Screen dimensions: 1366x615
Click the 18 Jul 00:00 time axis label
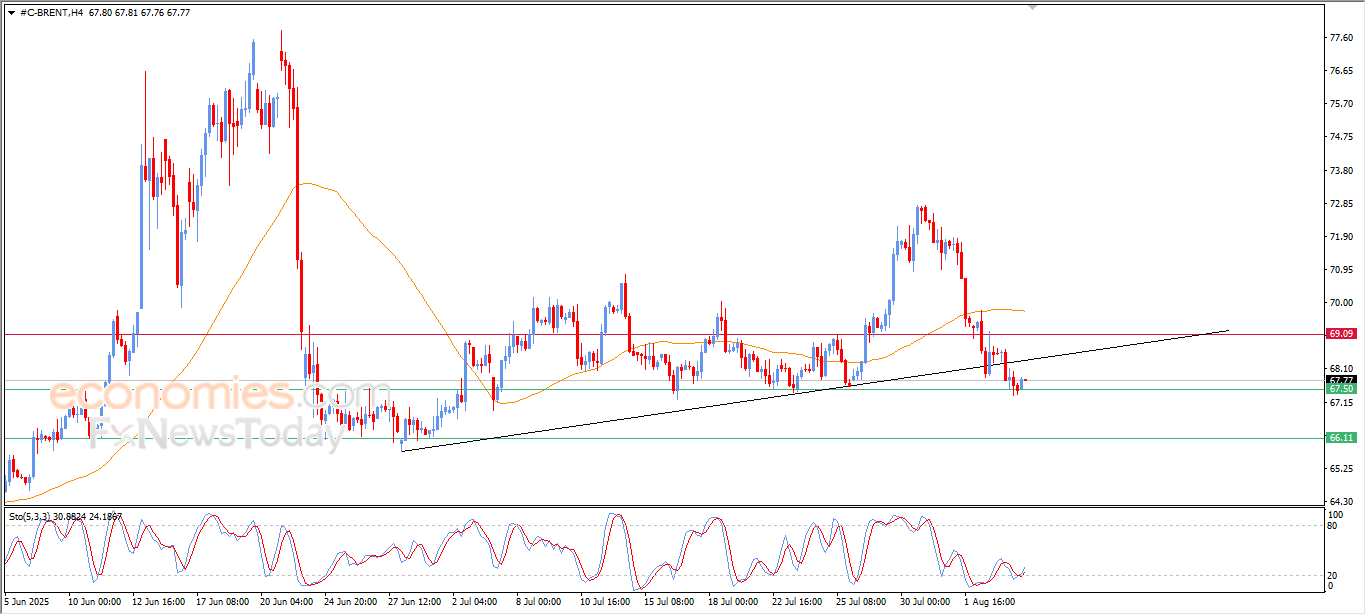(x=733, y=602)
